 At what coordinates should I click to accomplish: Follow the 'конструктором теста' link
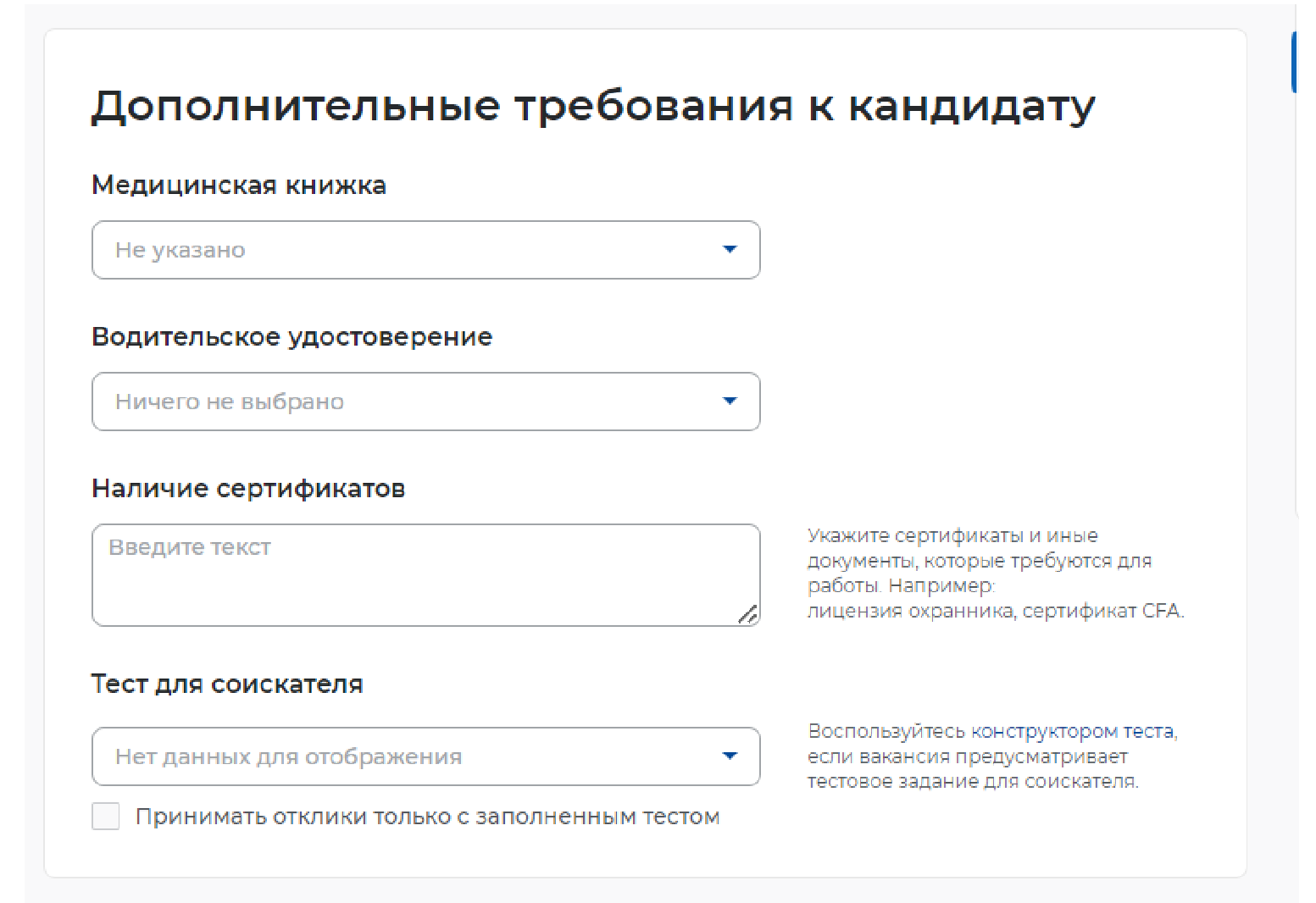coord(1072,731)
